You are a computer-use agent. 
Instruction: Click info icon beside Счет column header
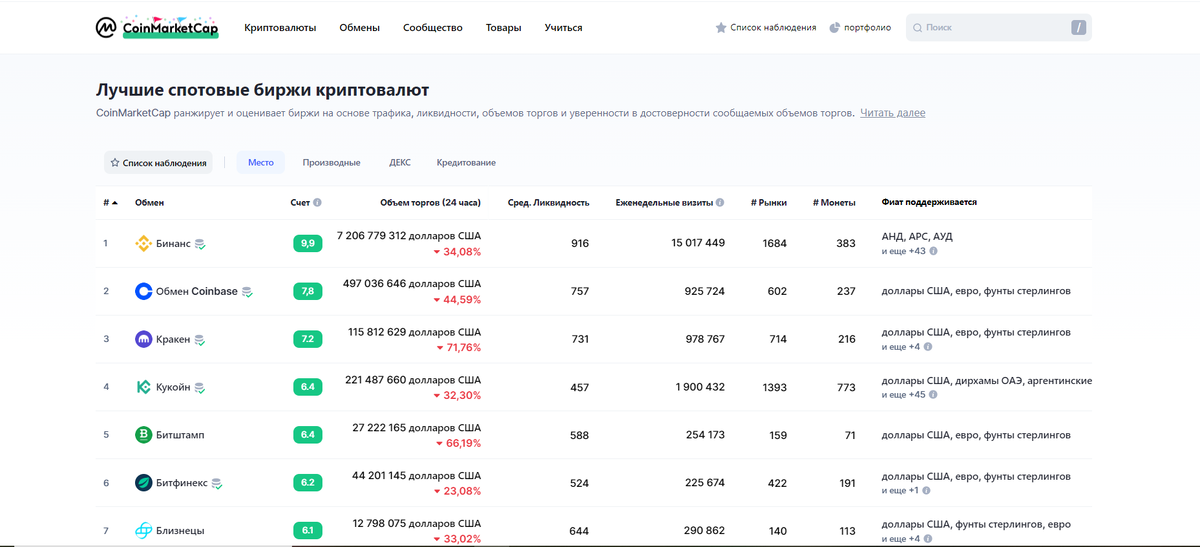coord(317,202)
